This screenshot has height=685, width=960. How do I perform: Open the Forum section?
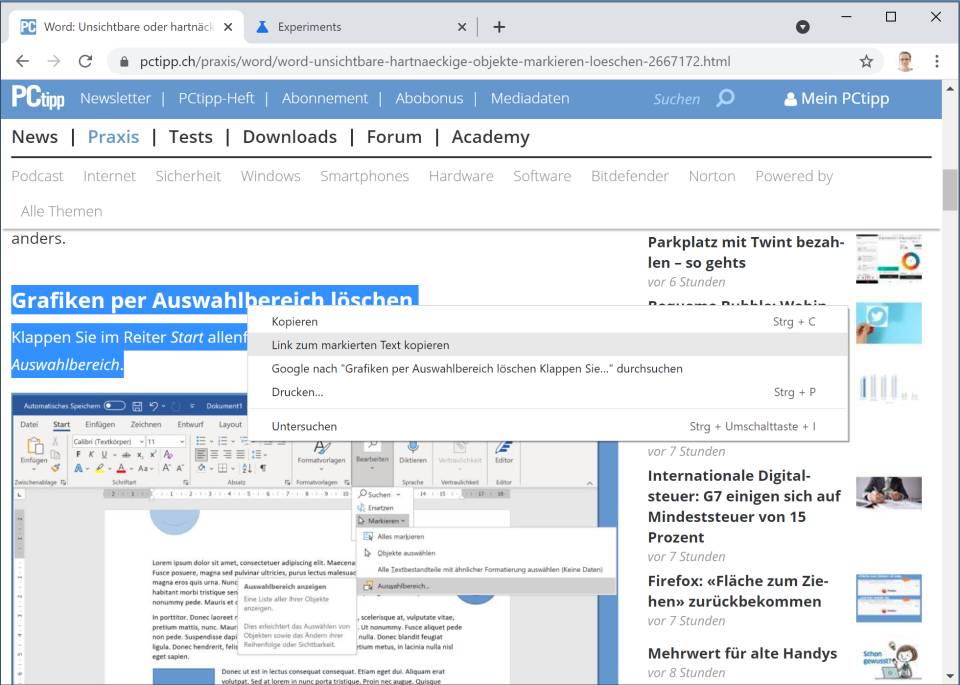[394, 137]
